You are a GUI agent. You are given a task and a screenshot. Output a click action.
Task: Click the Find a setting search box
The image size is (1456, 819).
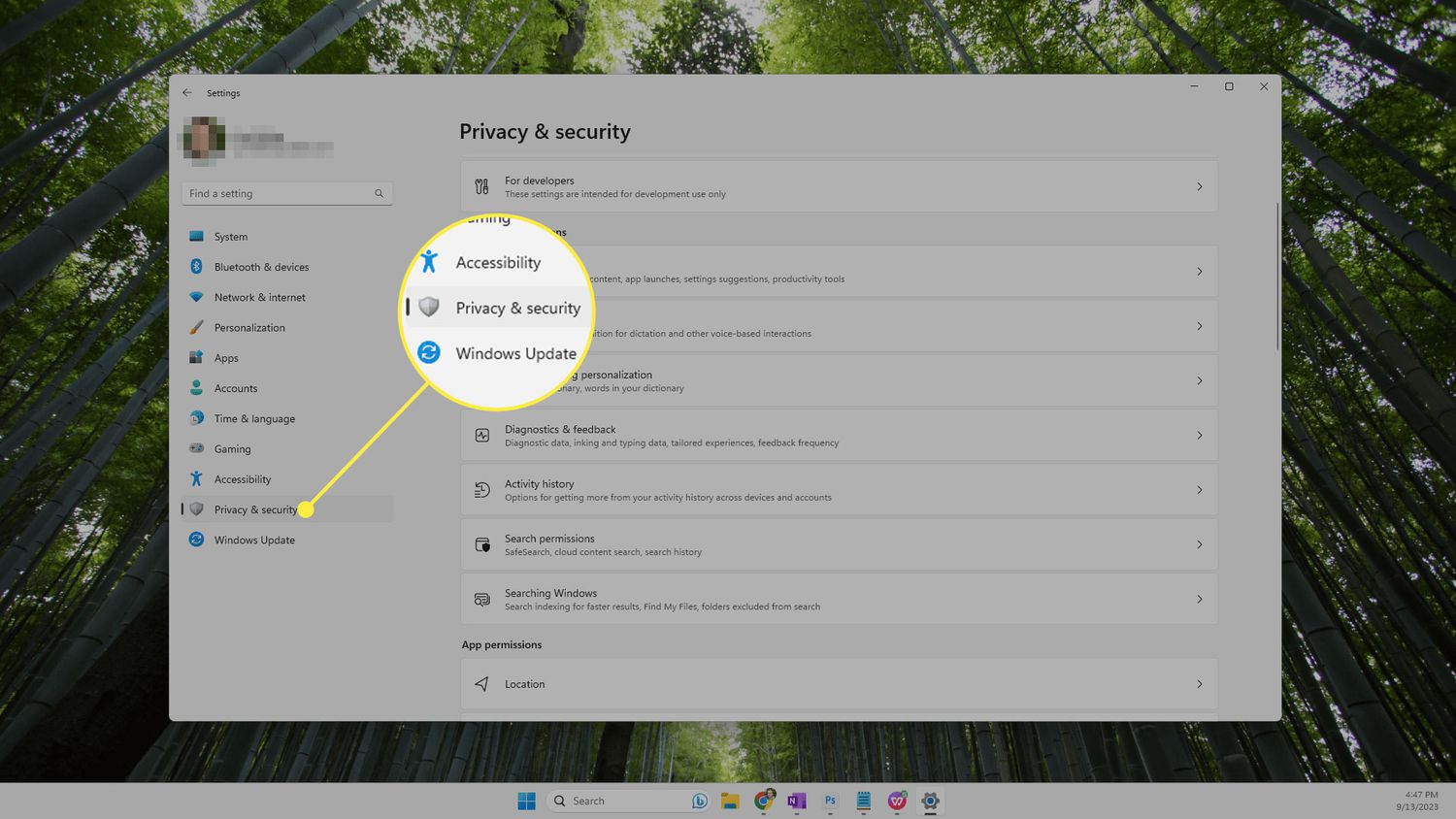[x=280, y=193]
